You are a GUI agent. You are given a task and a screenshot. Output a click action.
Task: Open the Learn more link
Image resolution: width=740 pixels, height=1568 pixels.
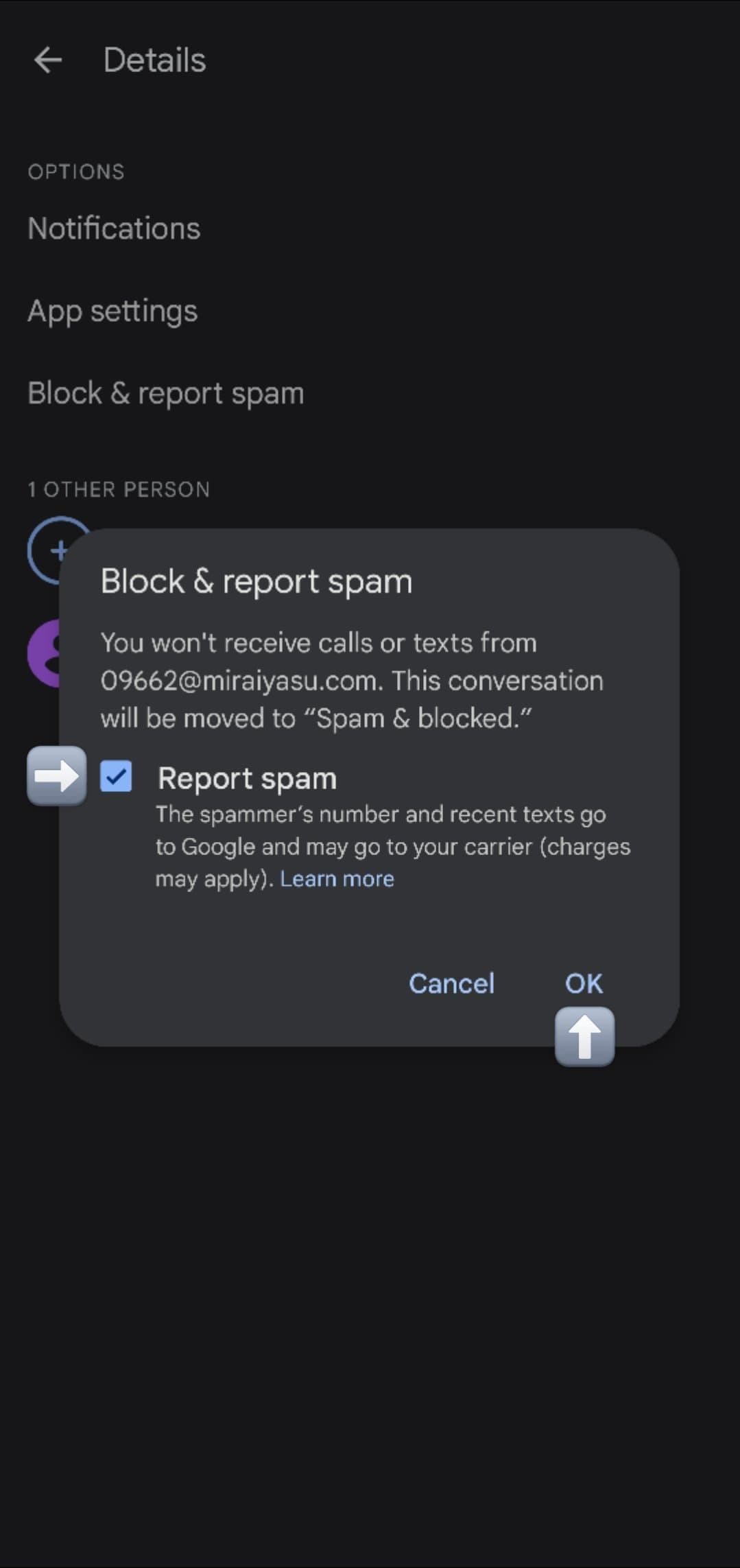337,878
